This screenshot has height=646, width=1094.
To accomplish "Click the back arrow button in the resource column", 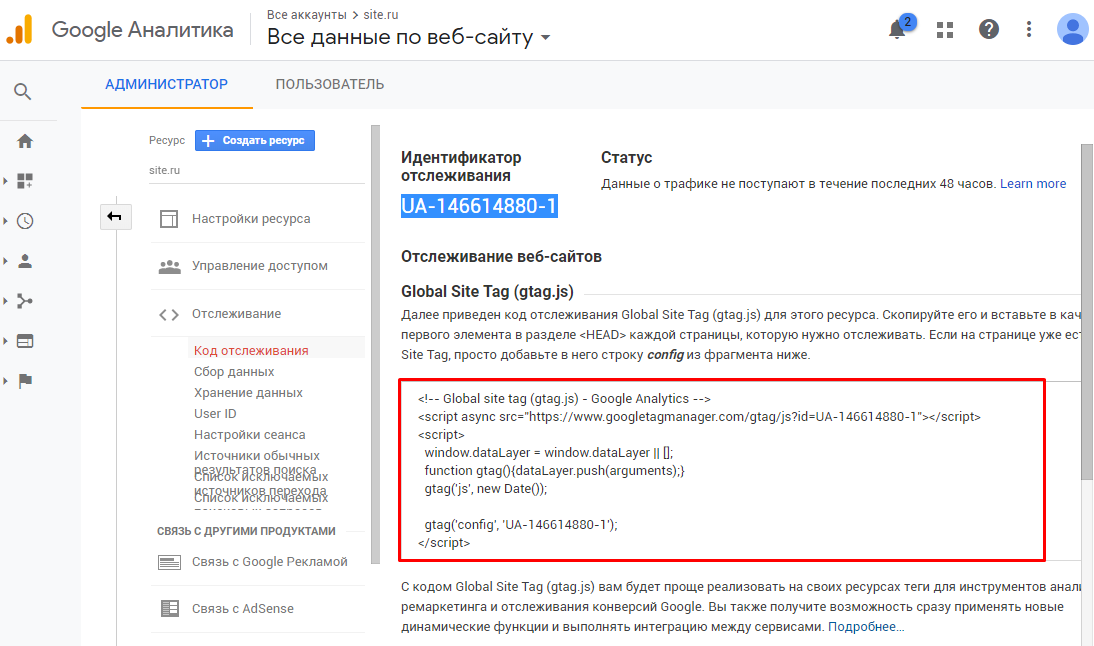I will click(115, 217).
